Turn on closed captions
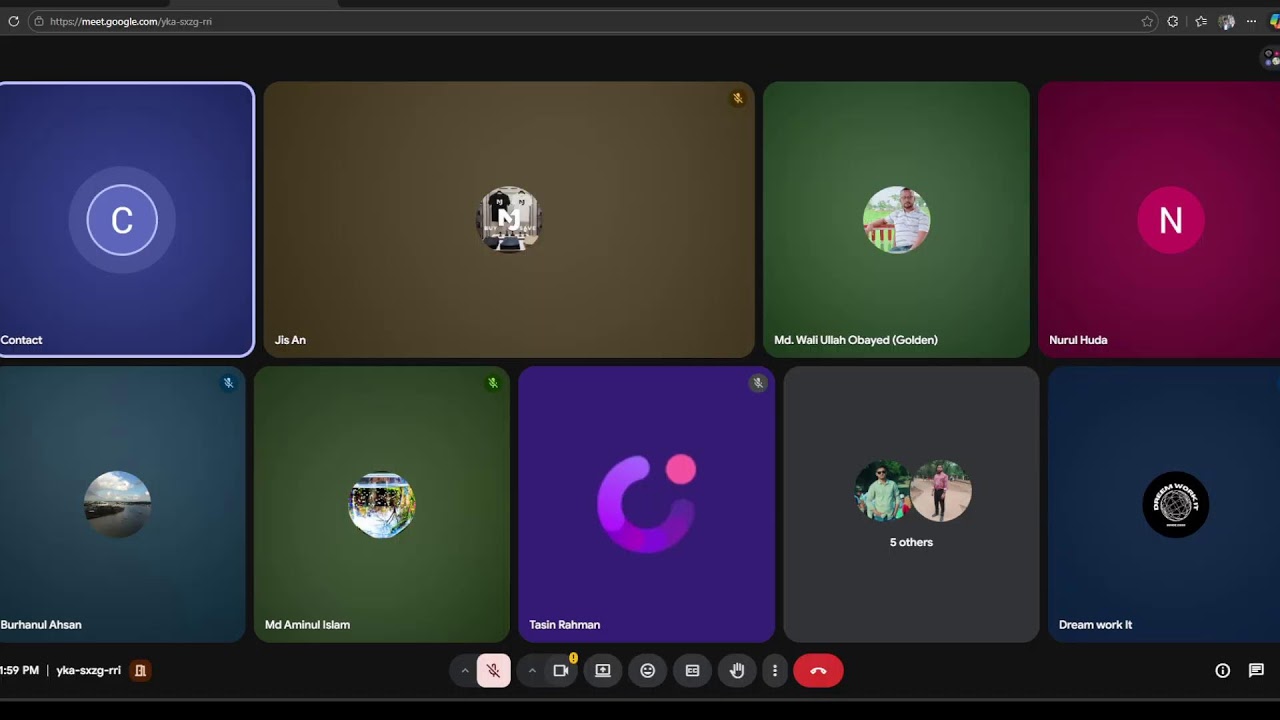The image size is (1280, 720). click(x=692, y=671)
